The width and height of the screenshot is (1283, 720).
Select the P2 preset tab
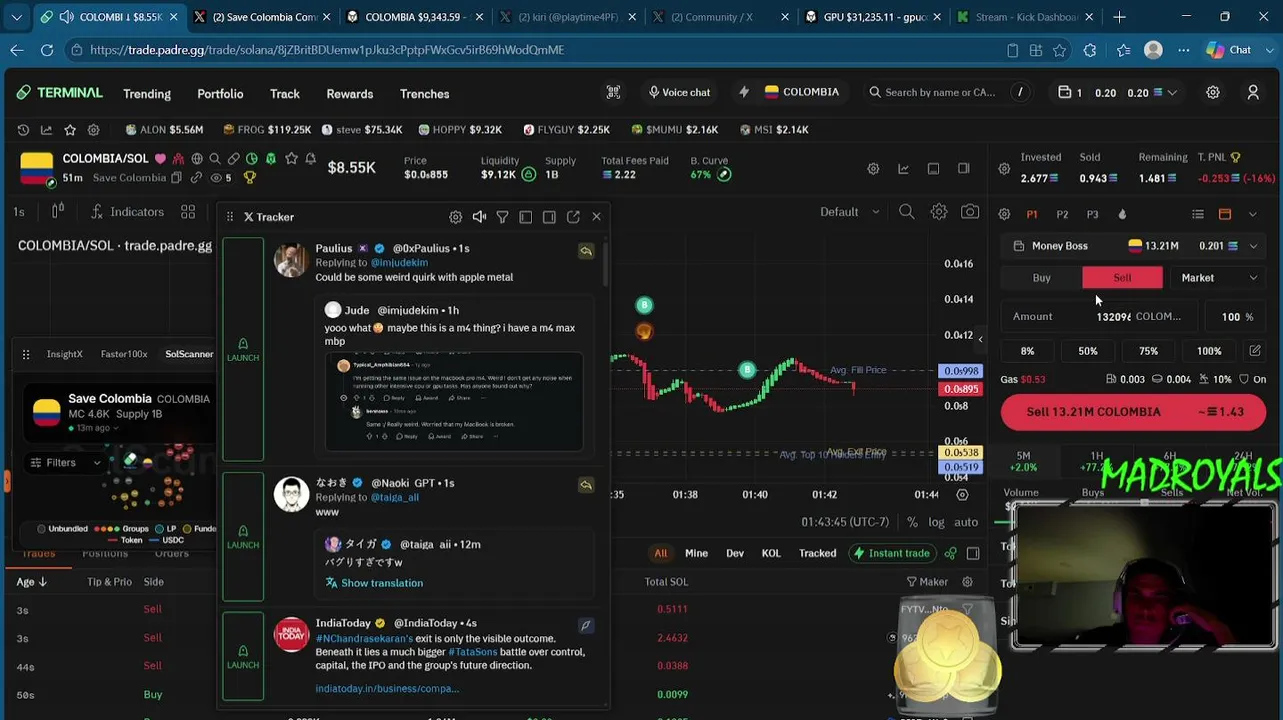(1062, 214)
